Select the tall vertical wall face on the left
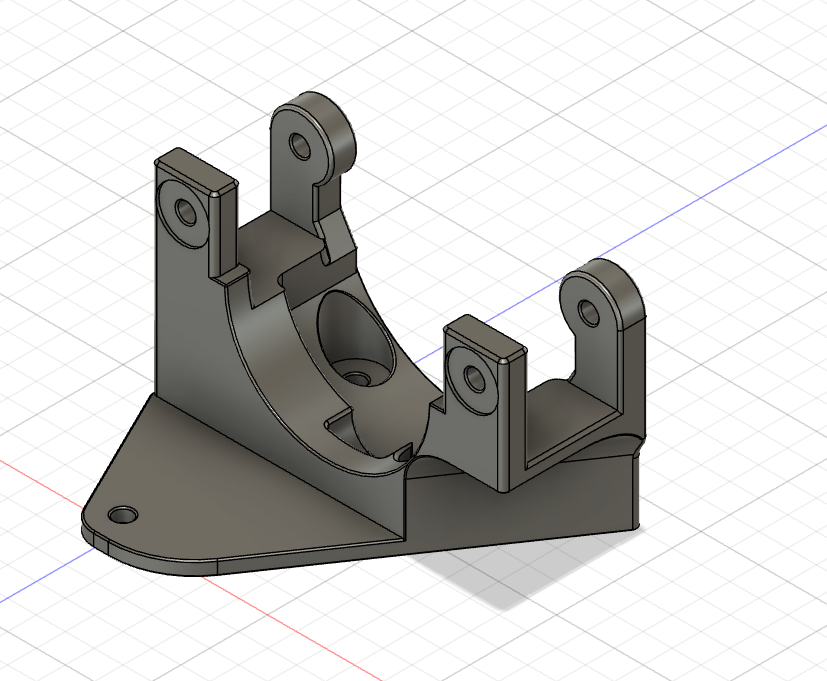The width and height of the screenshot is (827, 681). (x=190, y=330)
